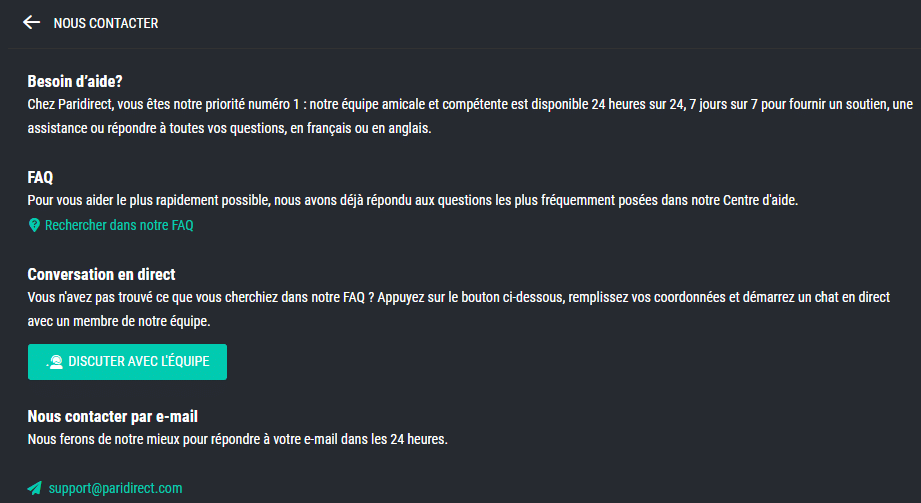Viewport: 921px width, 503px height.
Task: Click the paragraph starting Vous n'avez pas trouvé
Action: click(459, 309)
